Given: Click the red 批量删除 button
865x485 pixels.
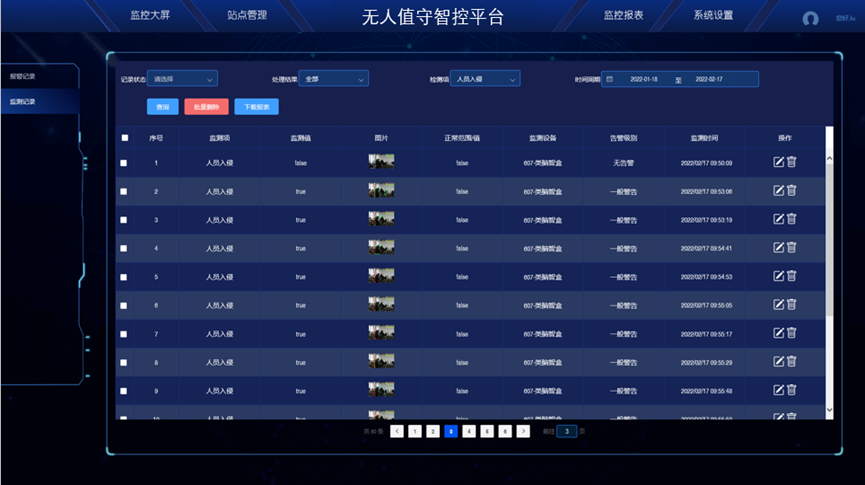Looking at the screenshot, I should (206, 106).
